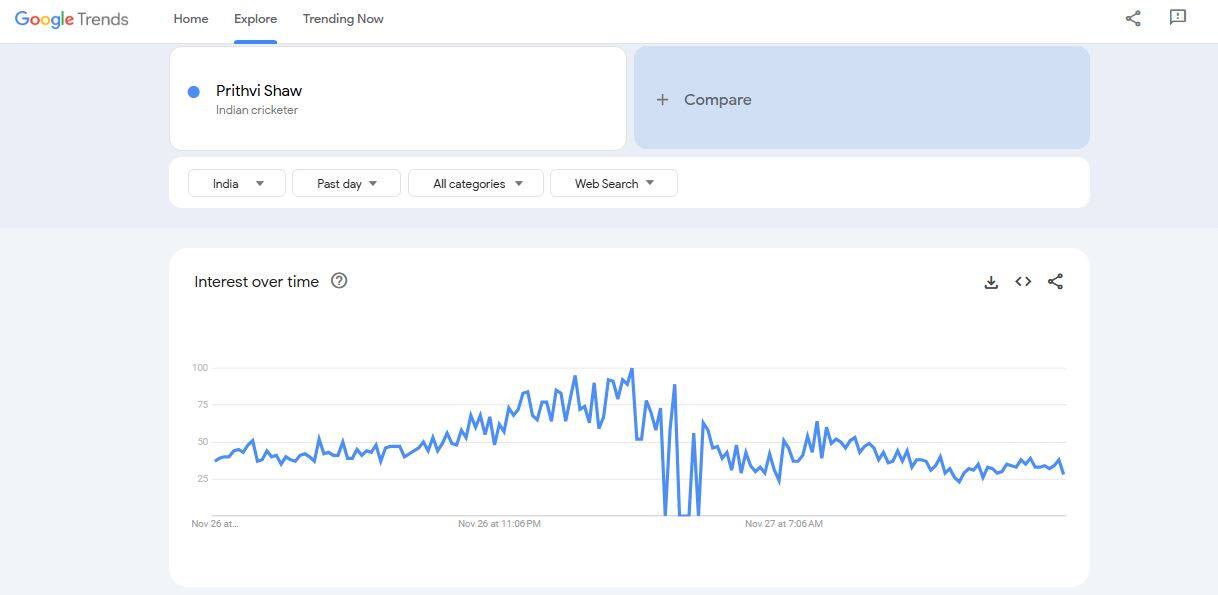Open the embed code icon
Image resolution: width=1218 pixels, height=595 pixels.
click(1023, 282)
